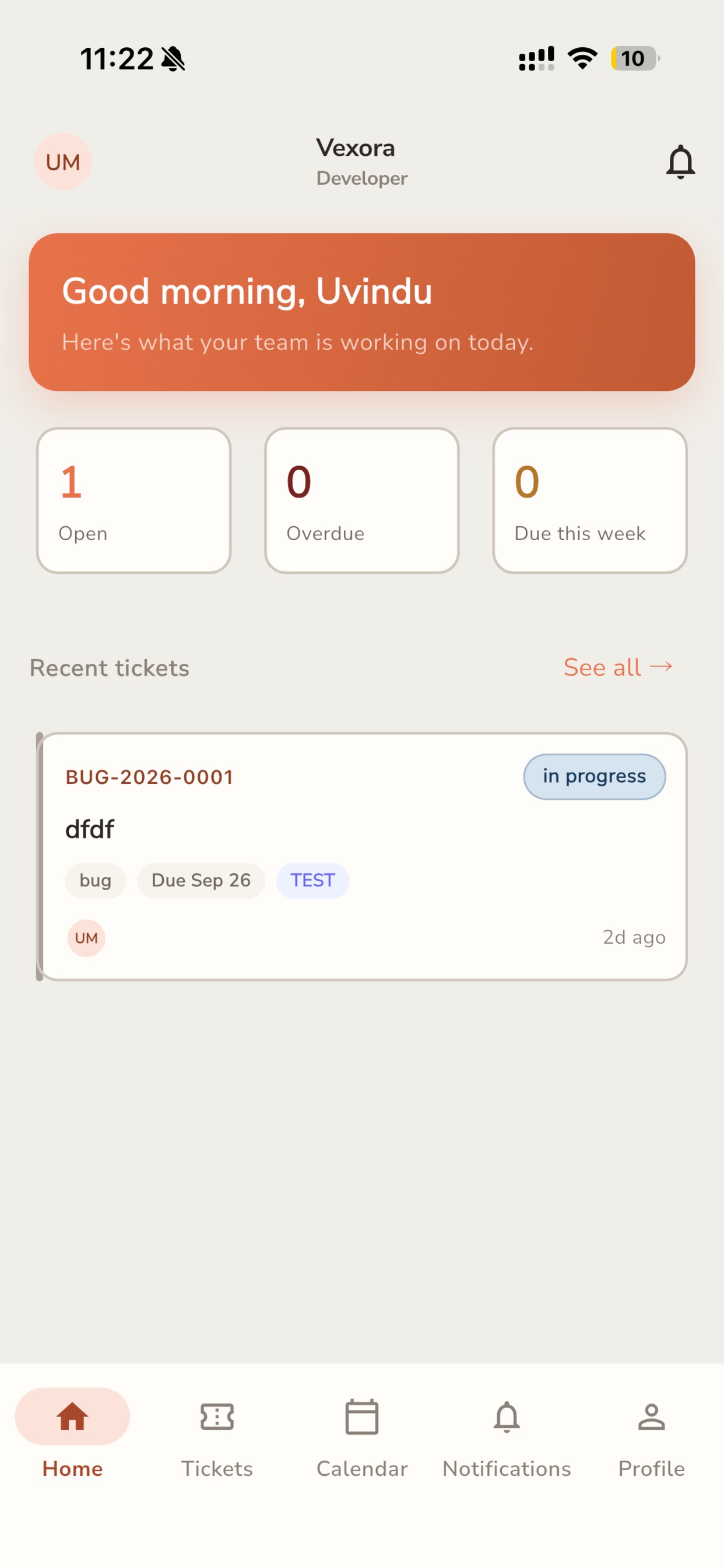Select the Notifications bell in bottom bar
Screen dimensions: 724x1568
(x=507, y=1416)
